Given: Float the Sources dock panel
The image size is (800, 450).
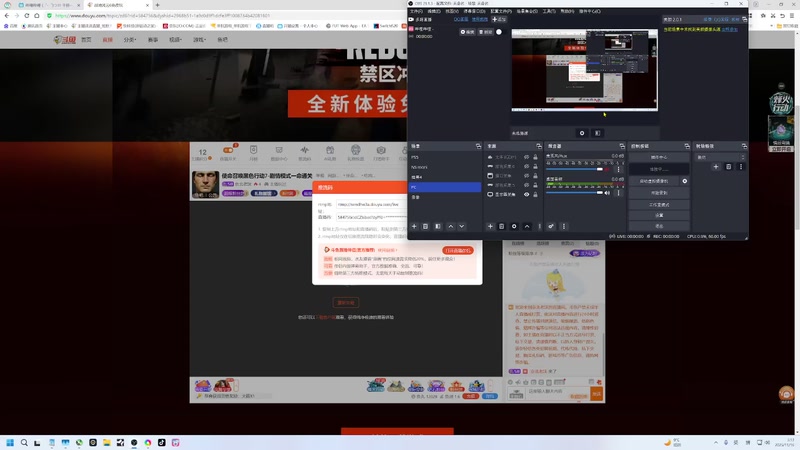Looking at the screenshot, I should pyautogui.click(x=539, y=146).
